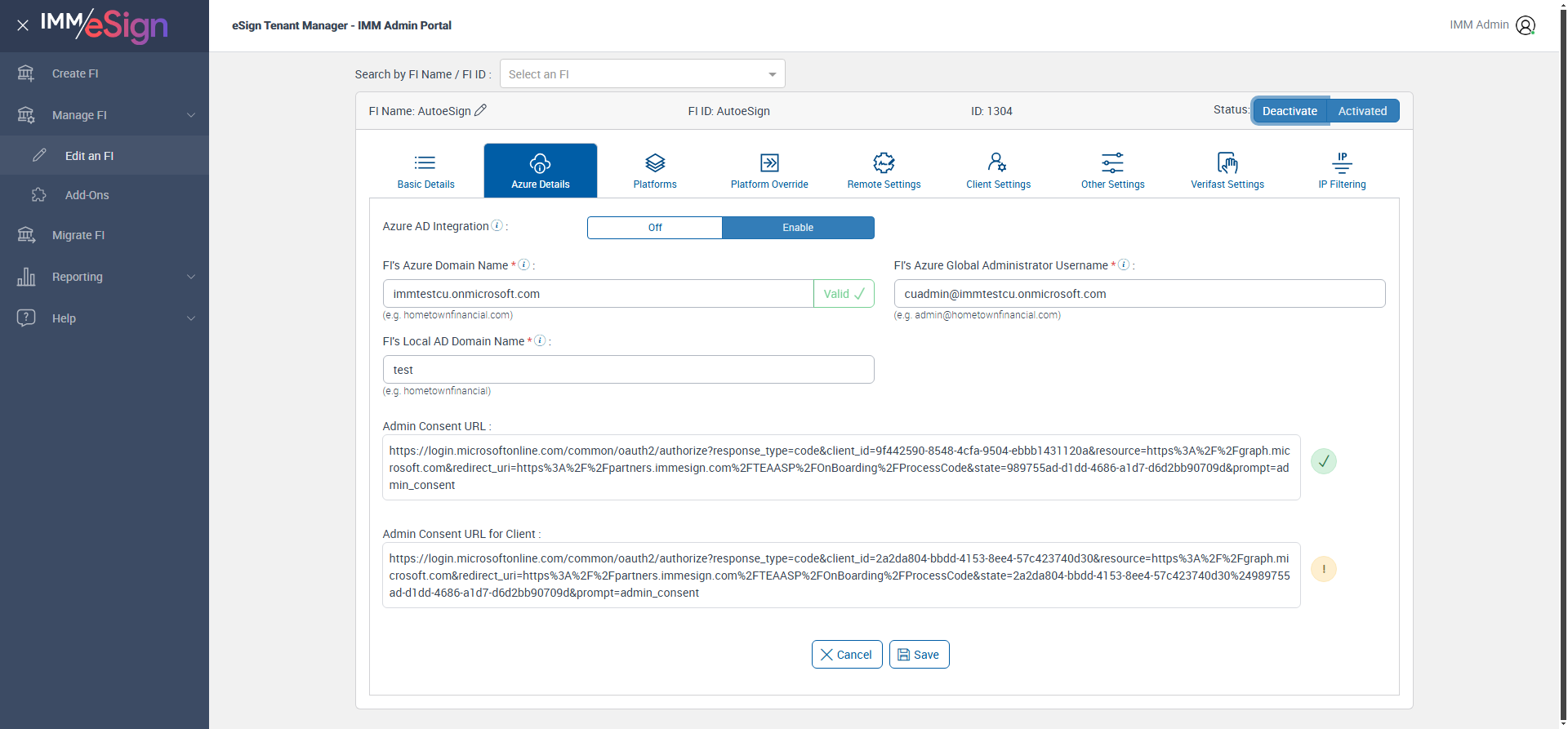The image size is (1568, 729).
Task: Click the Local AD Domain Name info icon
Action: (x=540, y=340)
